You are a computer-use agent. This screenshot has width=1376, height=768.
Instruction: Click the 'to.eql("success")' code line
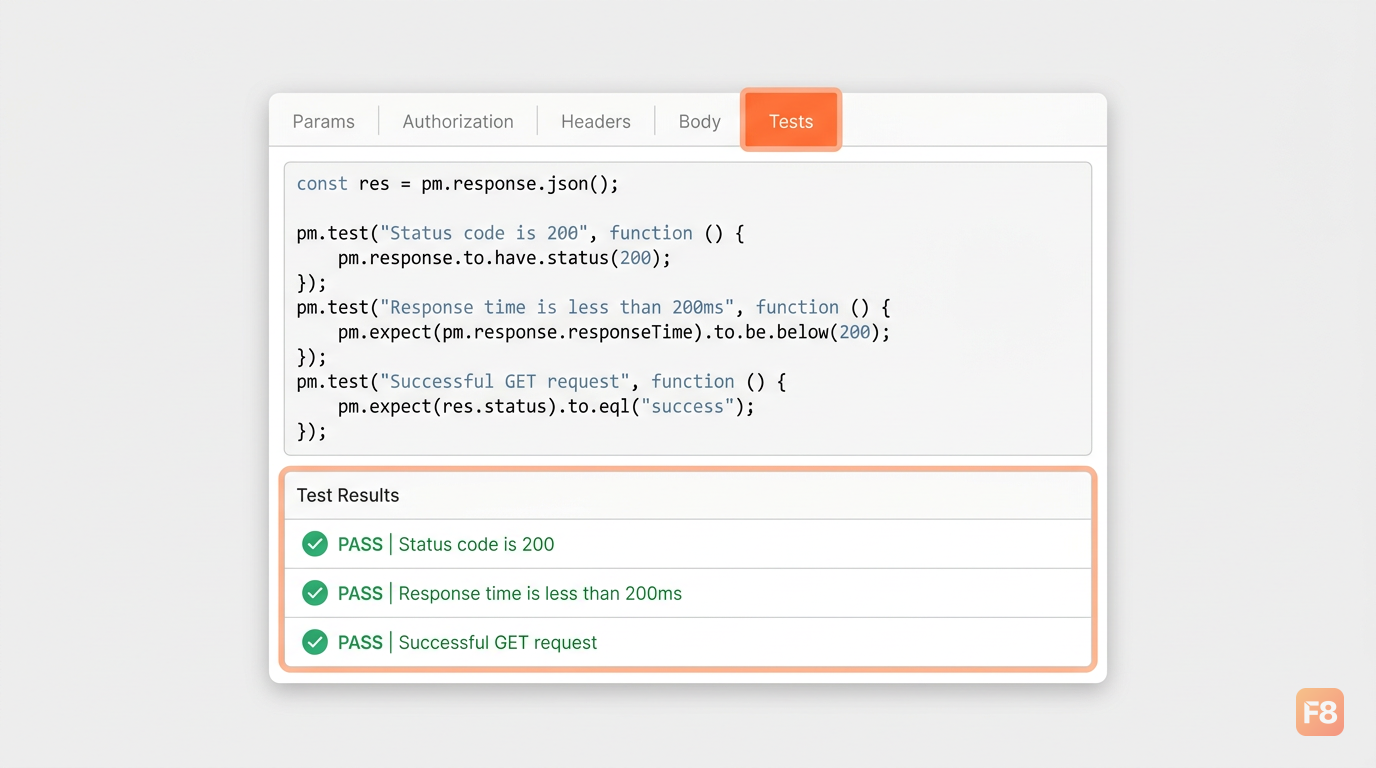[x=546, y=406]
